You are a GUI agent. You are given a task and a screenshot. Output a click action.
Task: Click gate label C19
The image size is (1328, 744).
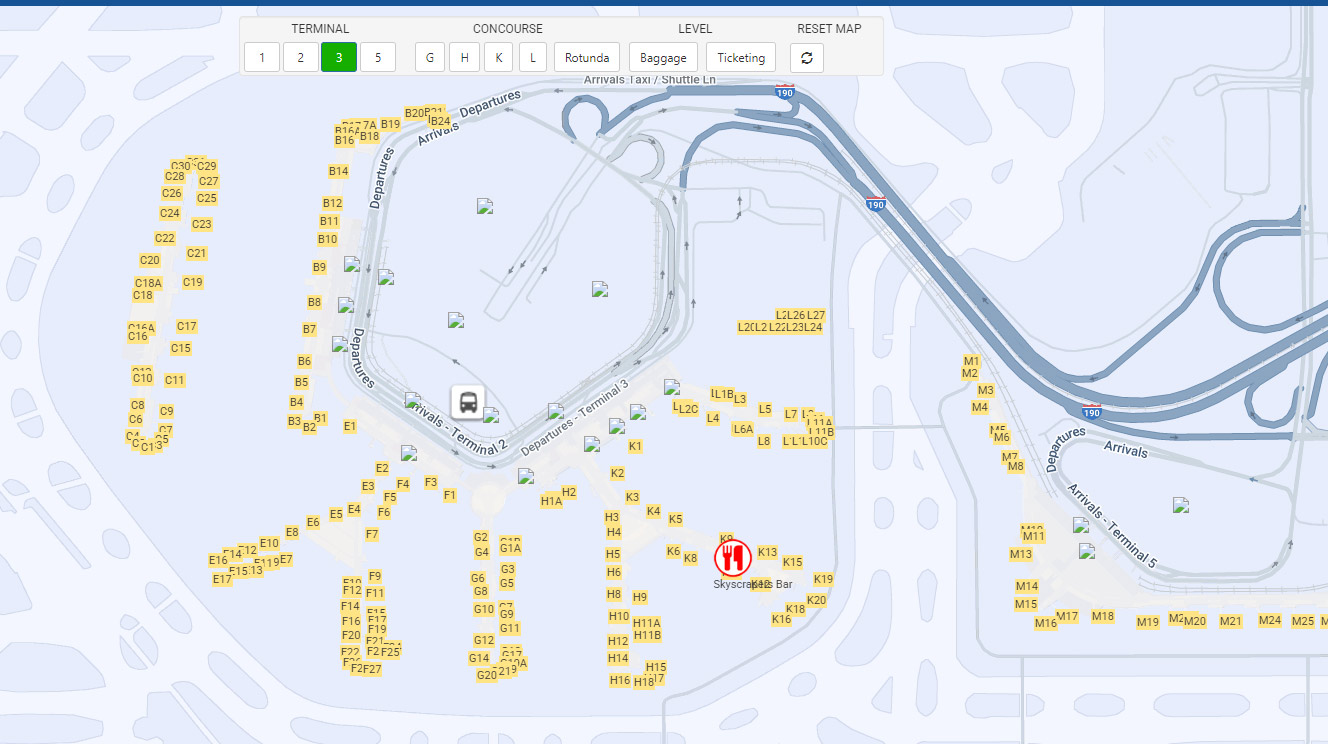193,282
